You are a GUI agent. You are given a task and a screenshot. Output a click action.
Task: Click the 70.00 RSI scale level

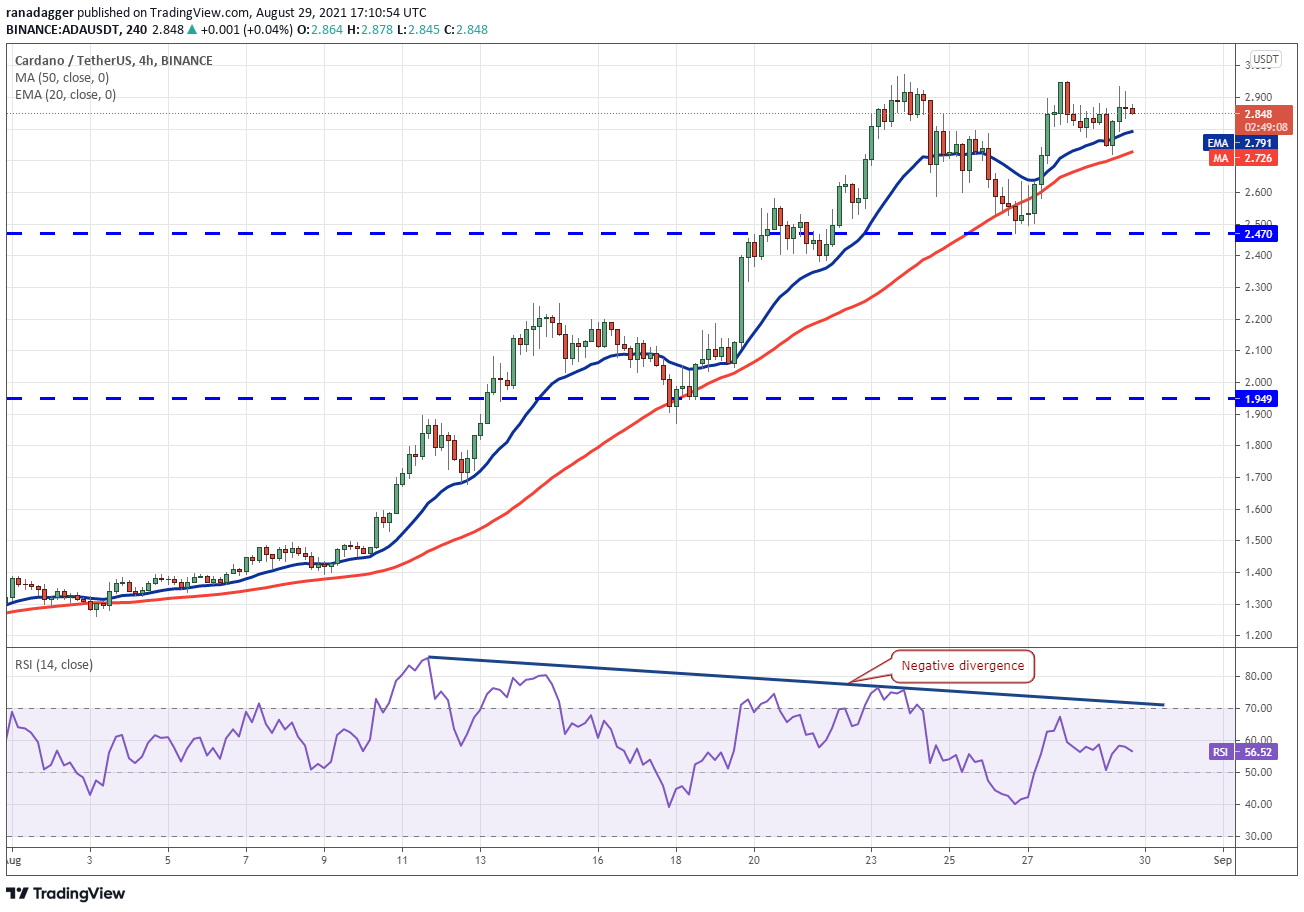(x=1258, y=708)
